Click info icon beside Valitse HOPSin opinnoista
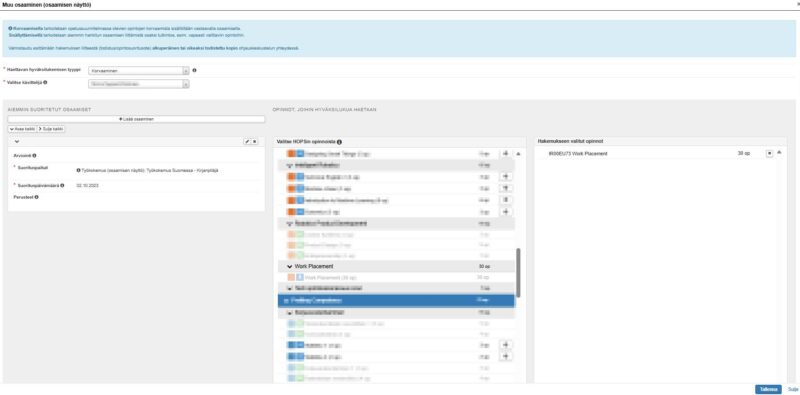Screen dimensions: 800x395 [x=339, y=142]
